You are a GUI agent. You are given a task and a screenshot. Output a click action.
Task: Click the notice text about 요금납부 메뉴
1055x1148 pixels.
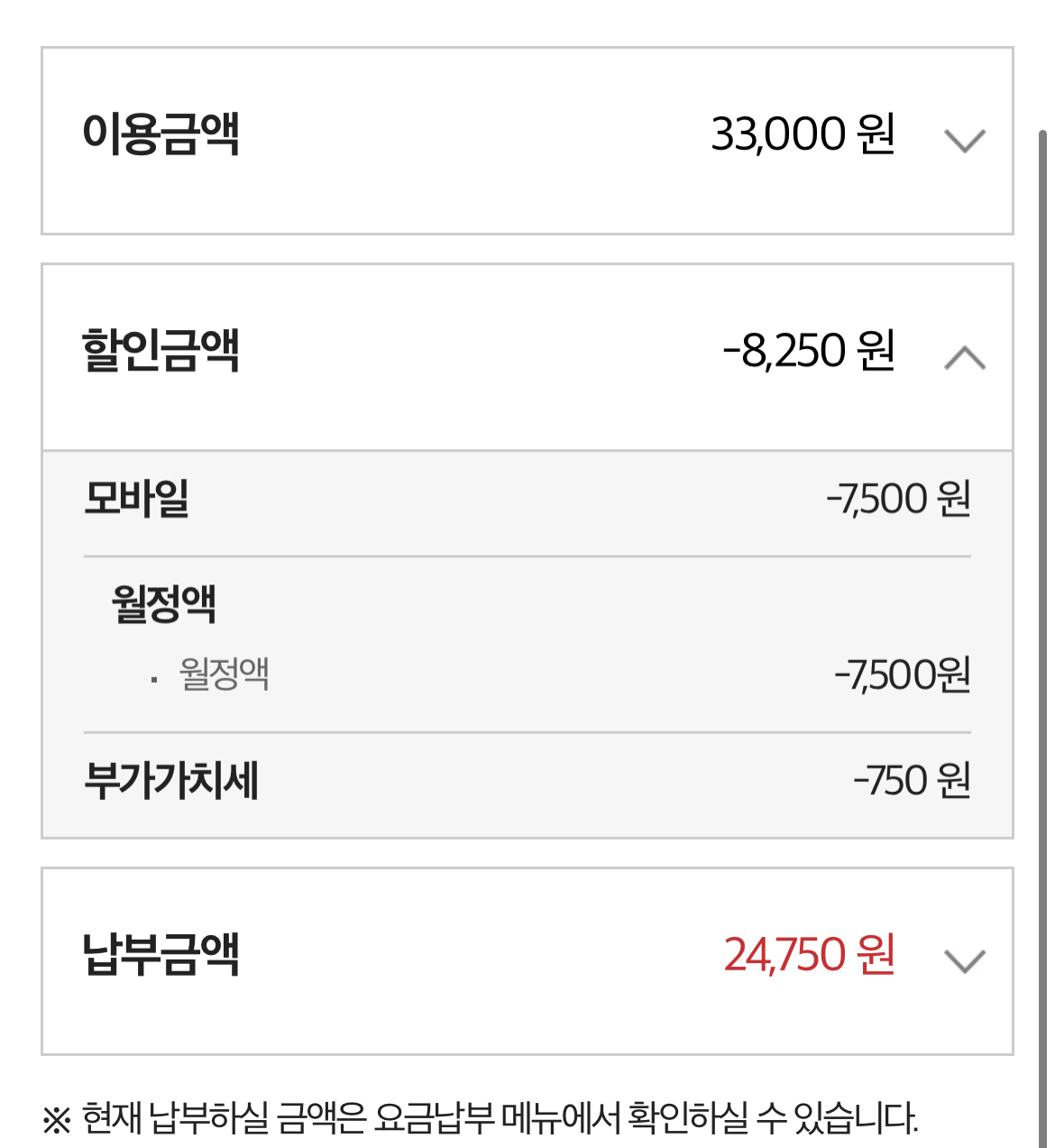(x=500, y=1118)
